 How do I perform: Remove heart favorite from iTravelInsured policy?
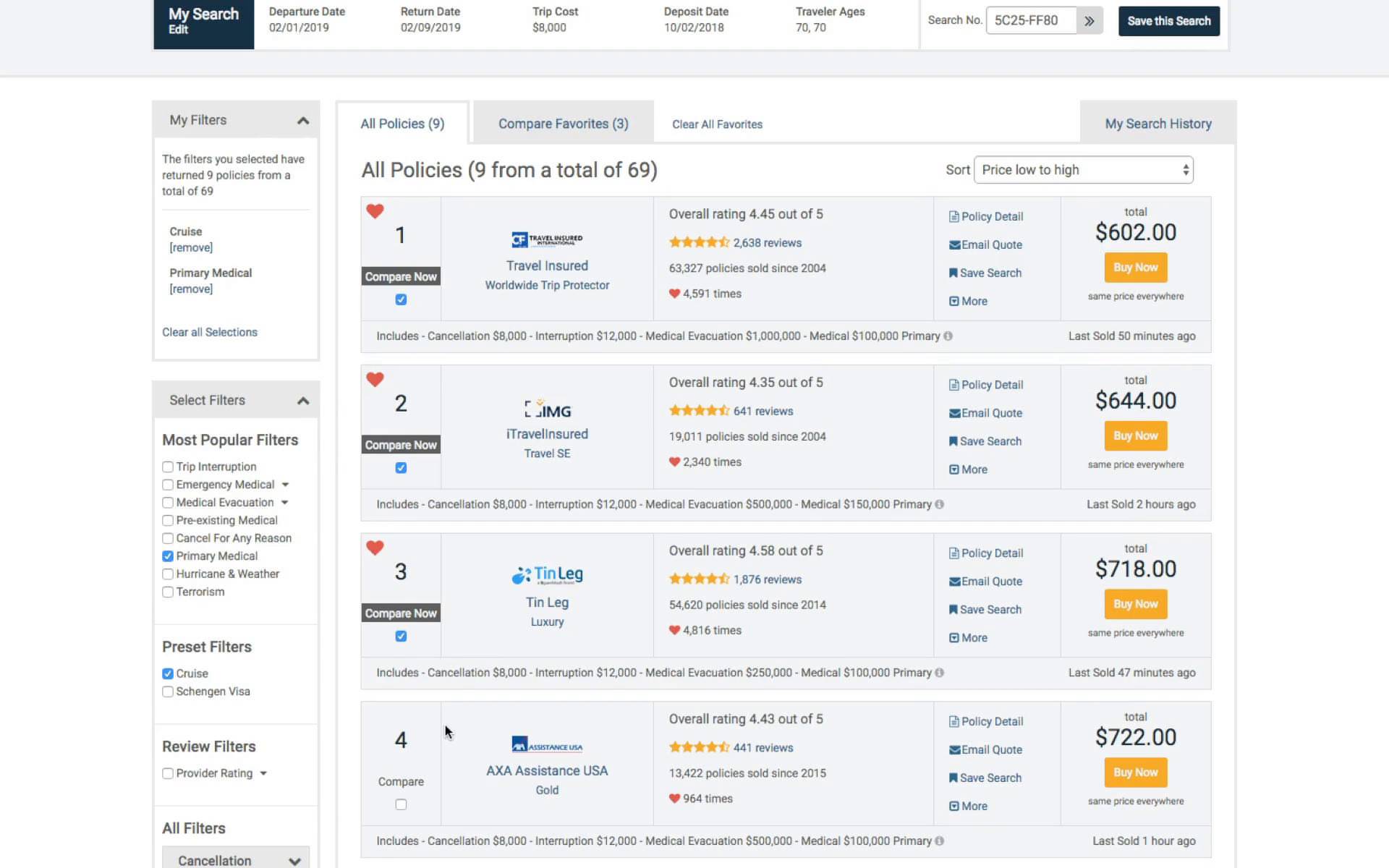pyautogui.click(x=375, y=379)
